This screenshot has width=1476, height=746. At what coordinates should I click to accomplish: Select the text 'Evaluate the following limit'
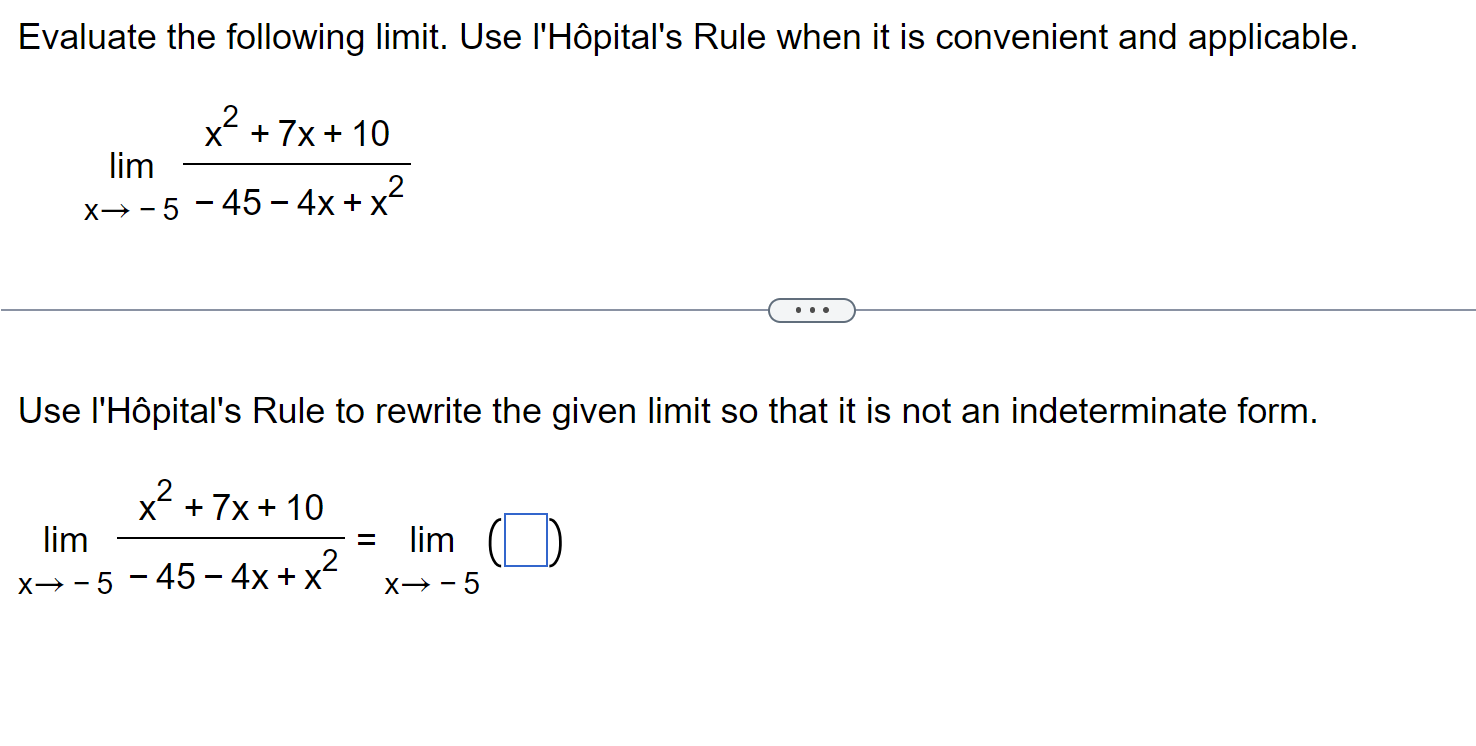coord(200,37)
